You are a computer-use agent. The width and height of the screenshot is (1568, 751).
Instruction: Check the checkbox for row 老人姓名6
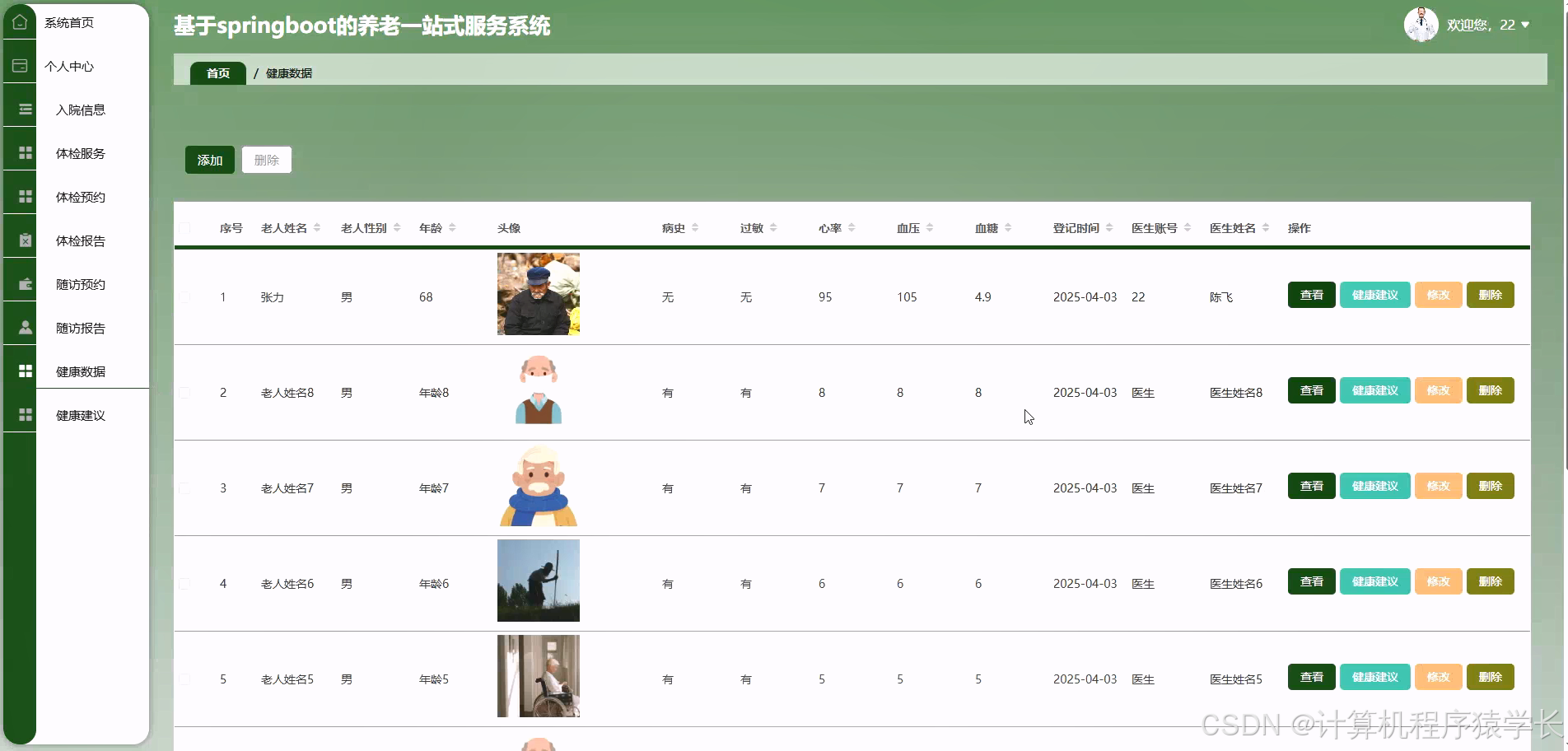click(x=184, y=584)
